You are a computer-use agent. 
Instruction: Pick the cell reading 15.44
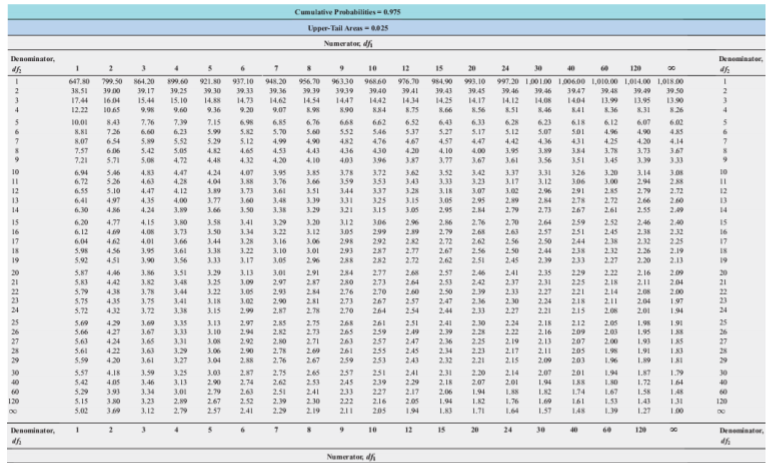[146, 100]
